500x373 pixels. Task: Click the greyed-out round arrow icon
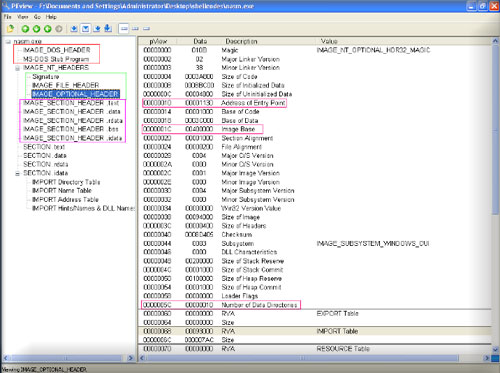[59, 29]
